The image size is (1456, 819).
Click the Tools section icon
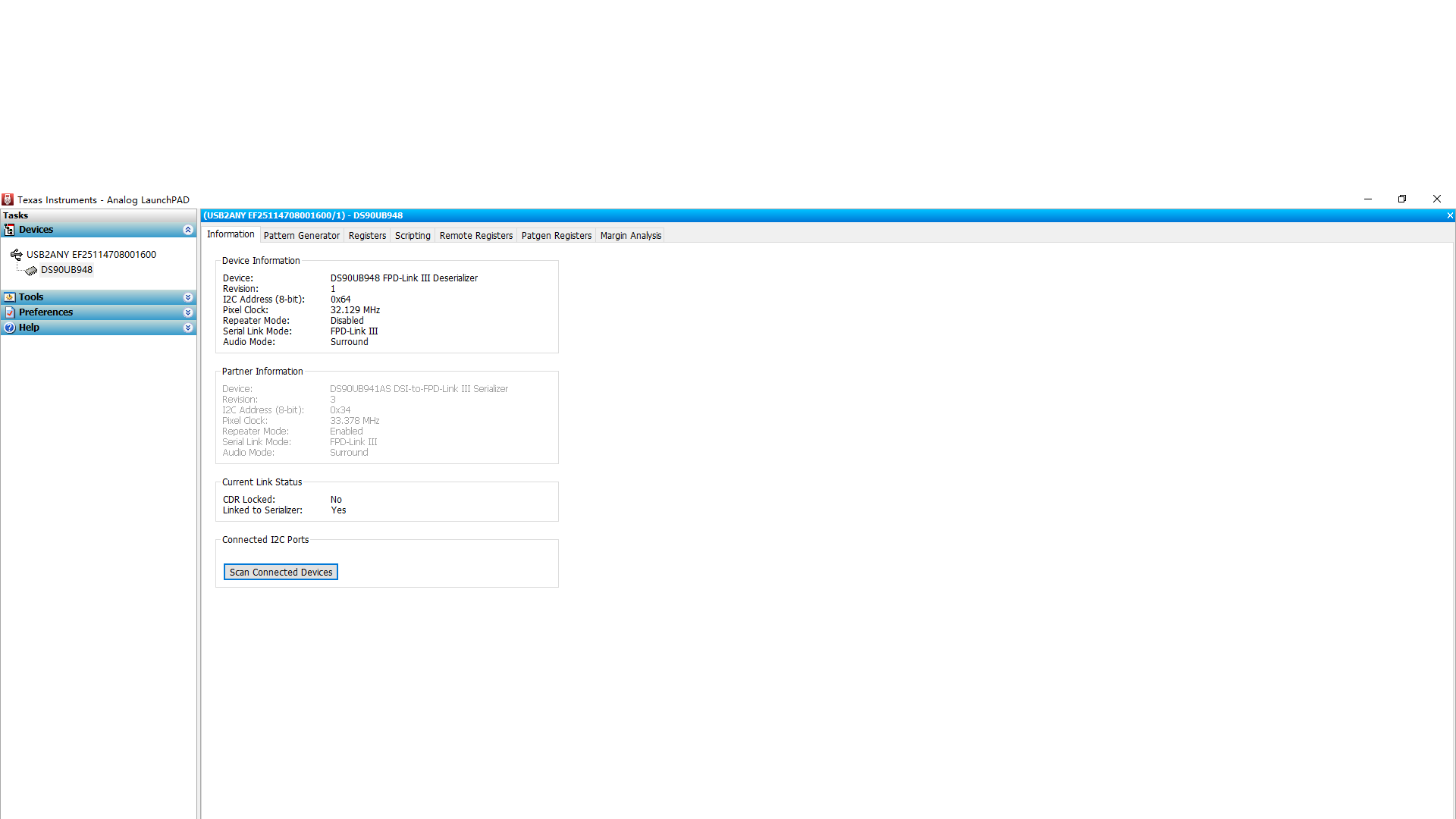[x=9, y=297]
